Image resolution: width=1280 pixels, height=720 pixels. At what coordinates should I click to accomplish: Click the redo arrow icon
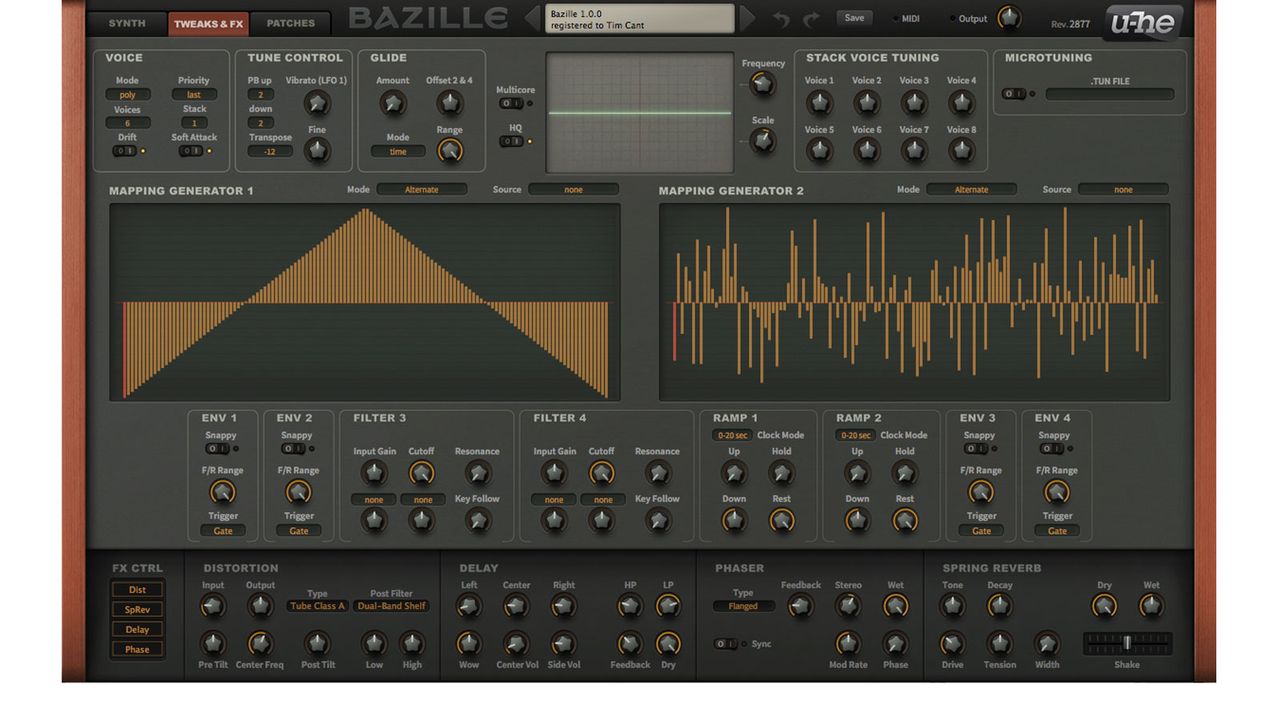coord(811,19)
